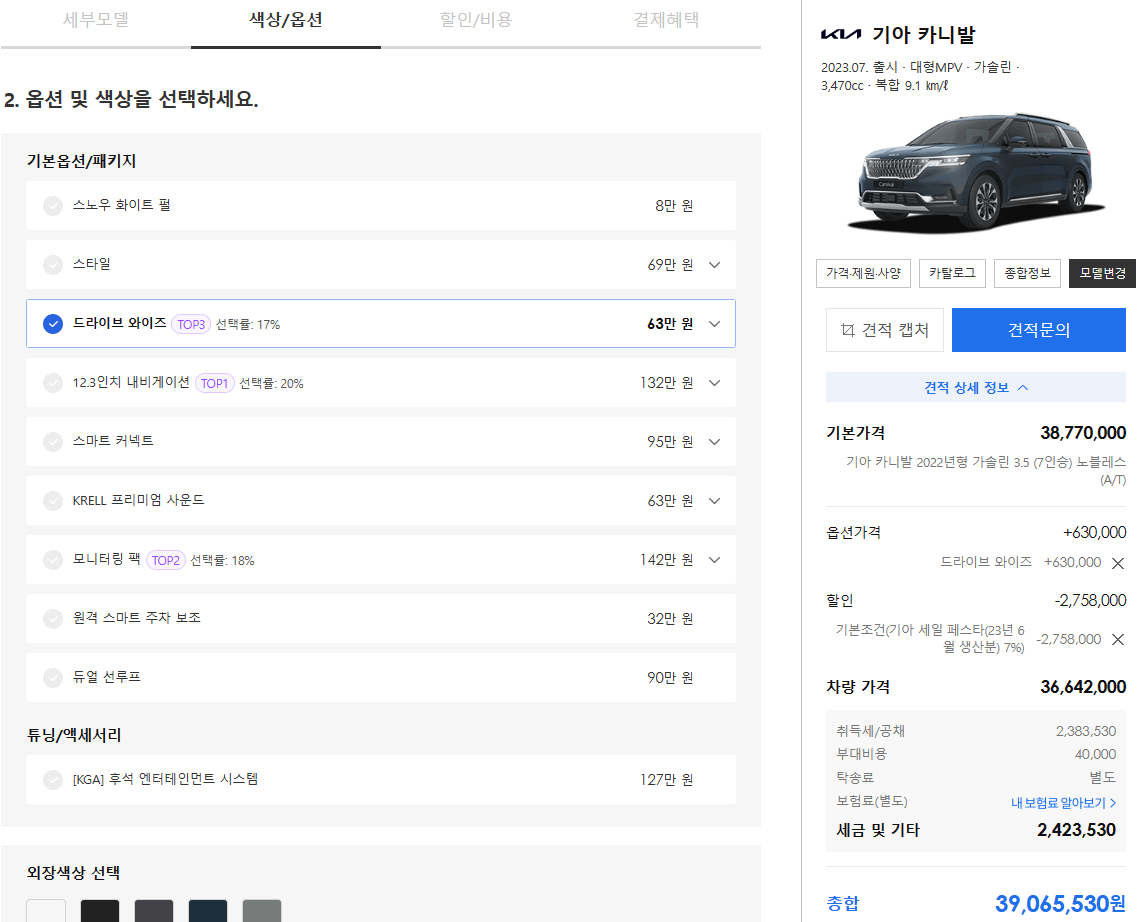Image resolution: width=1140 pixels, height=922 pixels.
Task: Expand 드라이브 와이즈 details chevron
Action: coord(715,324)
